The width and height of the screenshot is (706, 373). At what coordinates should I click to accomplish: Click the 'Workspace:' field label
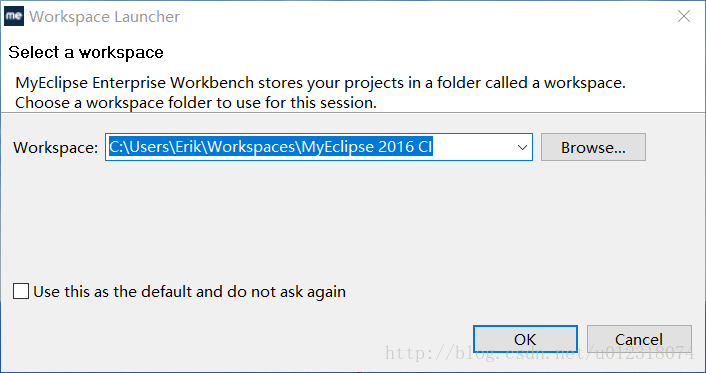pyautogui.click(x=55, y=148)
